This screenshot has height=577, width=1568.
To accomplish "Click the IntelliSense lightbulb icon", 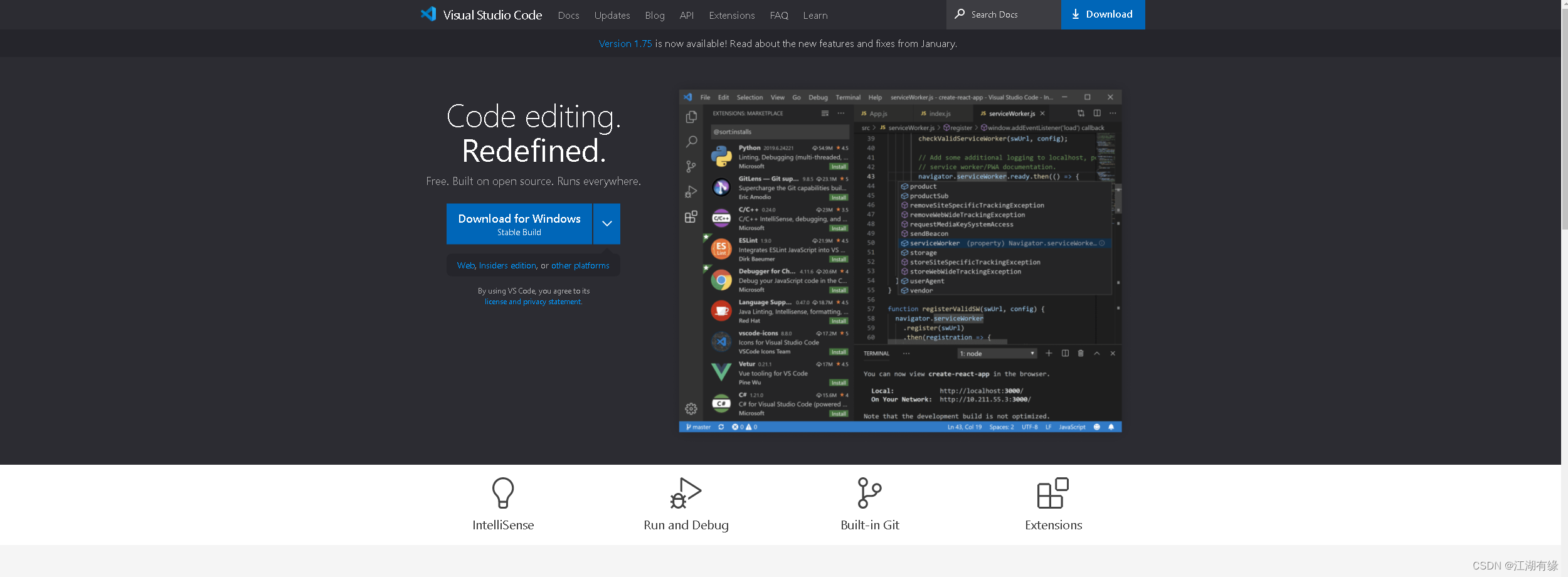I will point(503,493).
